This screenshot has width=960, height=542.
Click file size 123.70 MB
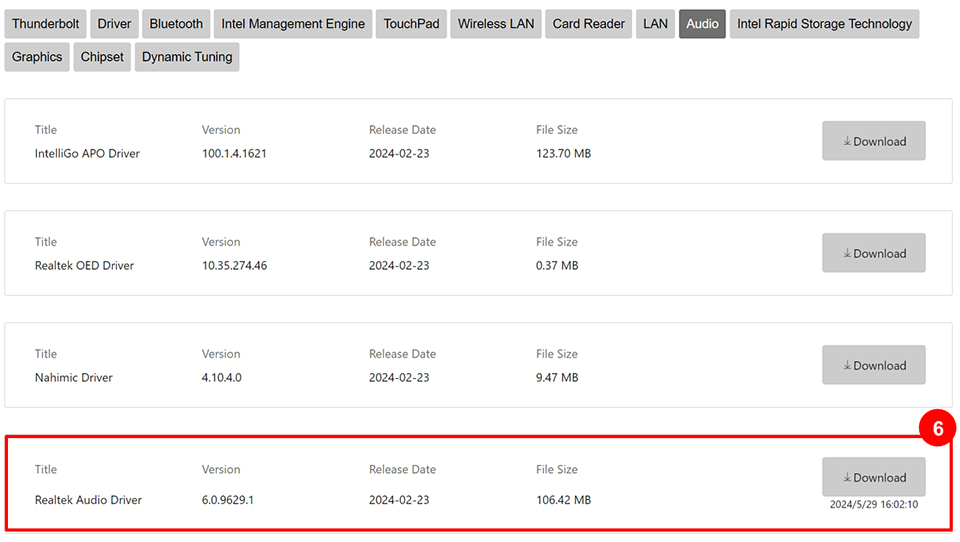coord(563,153)
